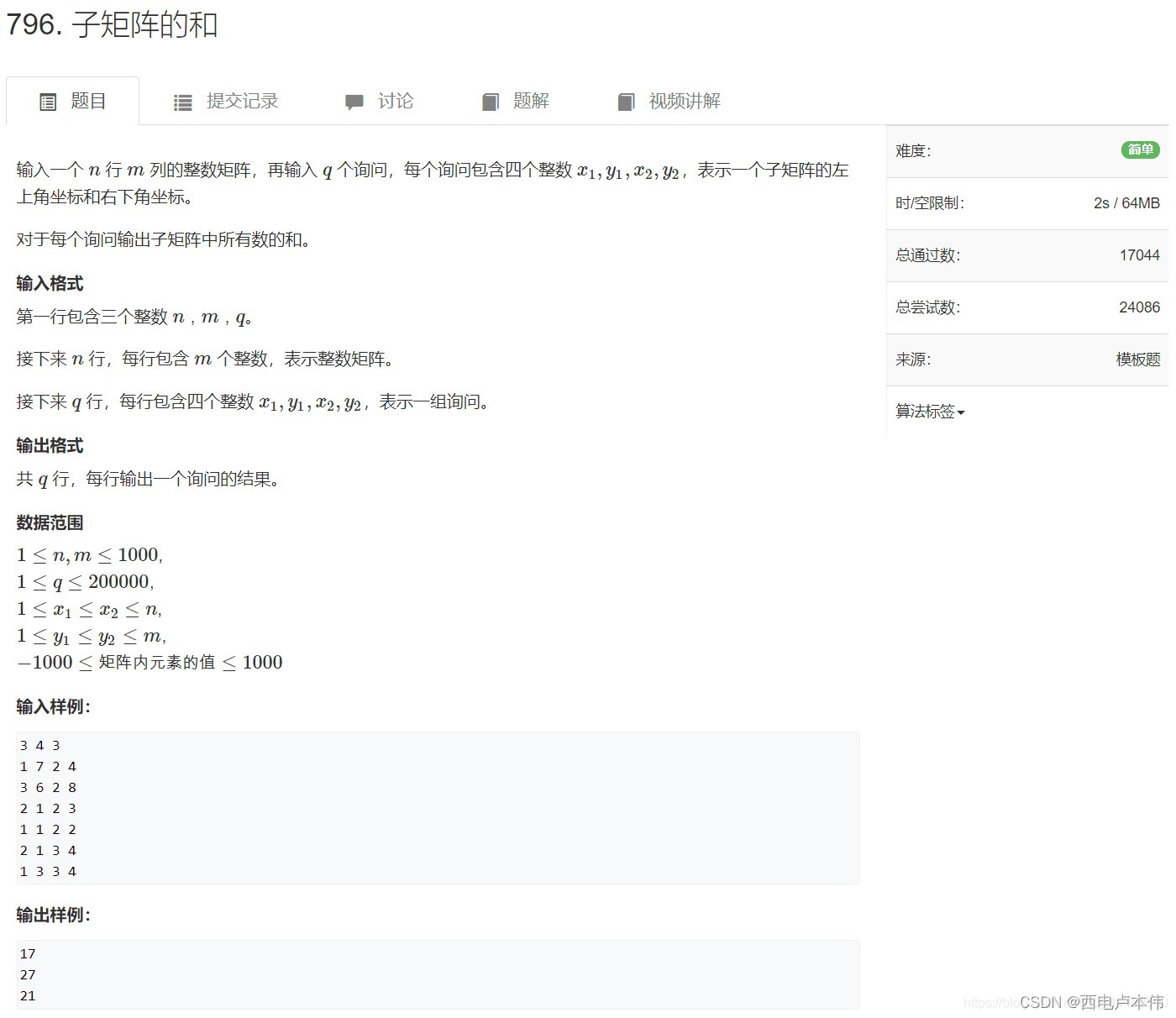Click the document icon on the 题目 tab
Screen dimensions: 1176x1018
coord(49,101)
